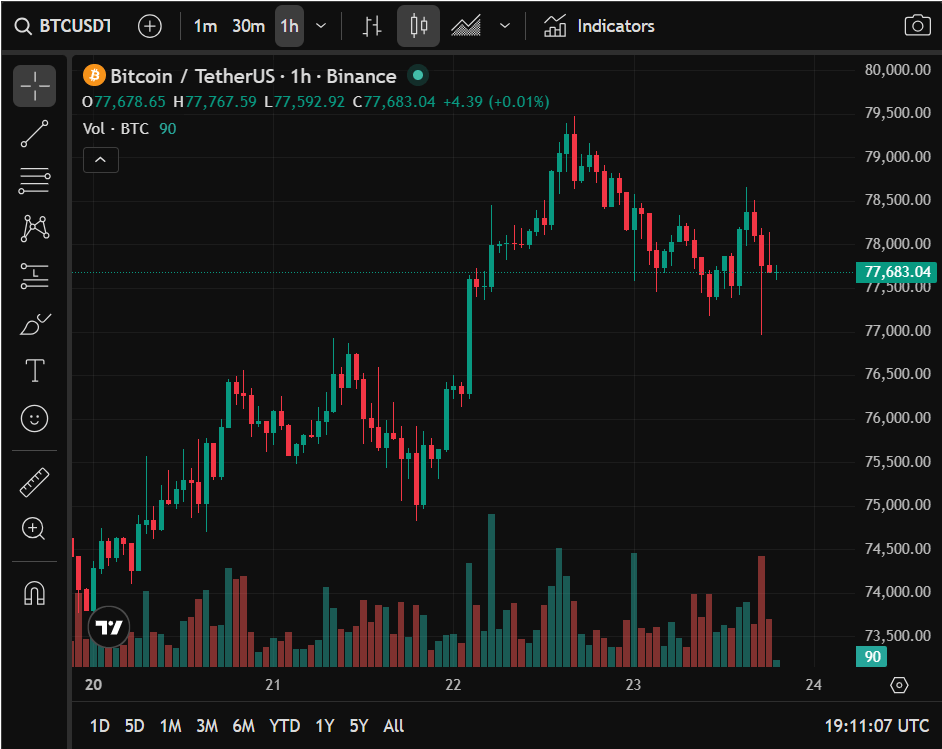Select the Long Position forecasting tool
Screen dimensions: 942x749
pos(35,276)
